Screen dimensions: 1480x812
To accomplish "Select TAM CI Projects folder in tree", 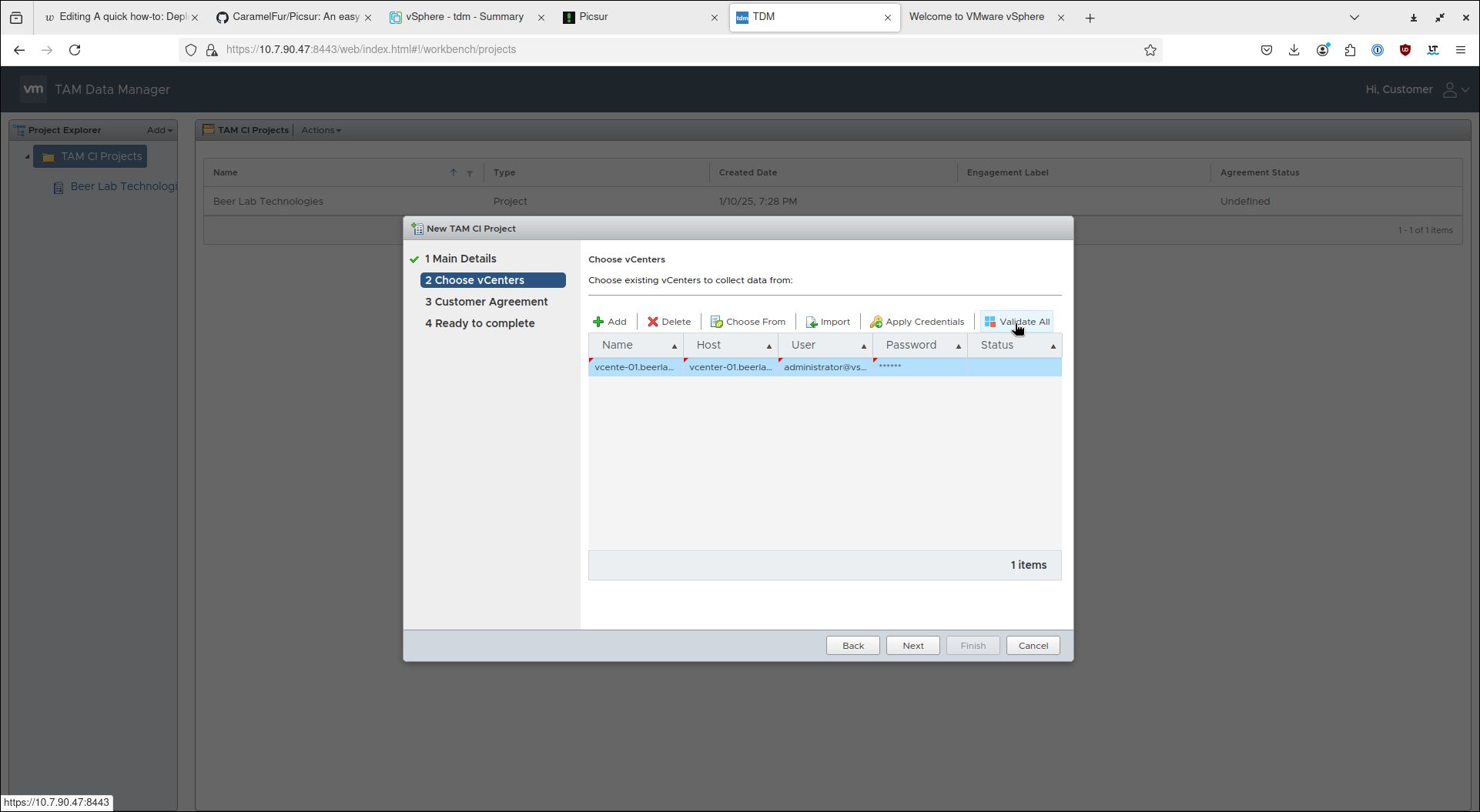I will 91,156.
